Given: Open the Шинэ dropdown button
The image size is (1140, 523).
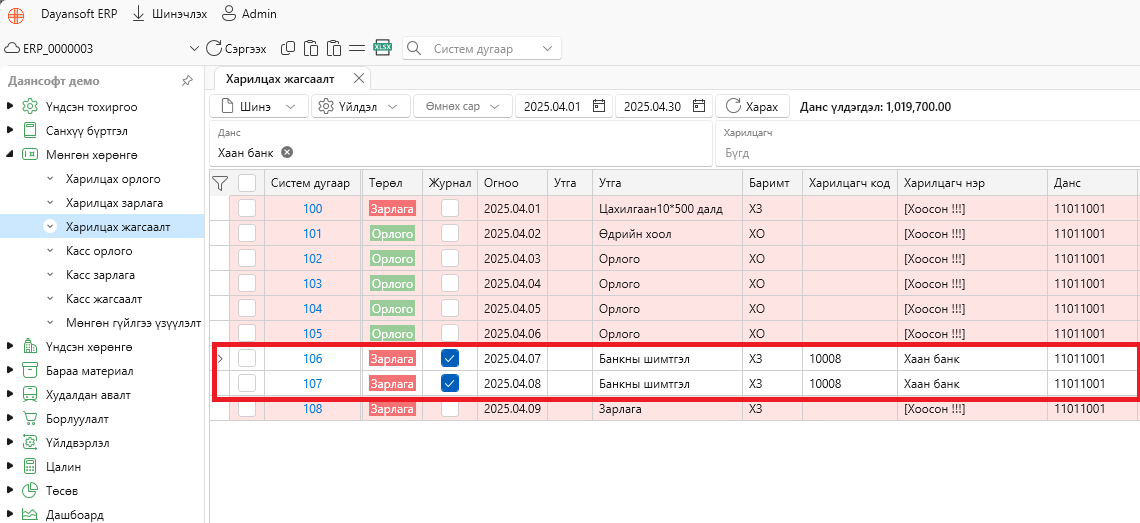Looking at the screenshot, I should coord(260,106).
